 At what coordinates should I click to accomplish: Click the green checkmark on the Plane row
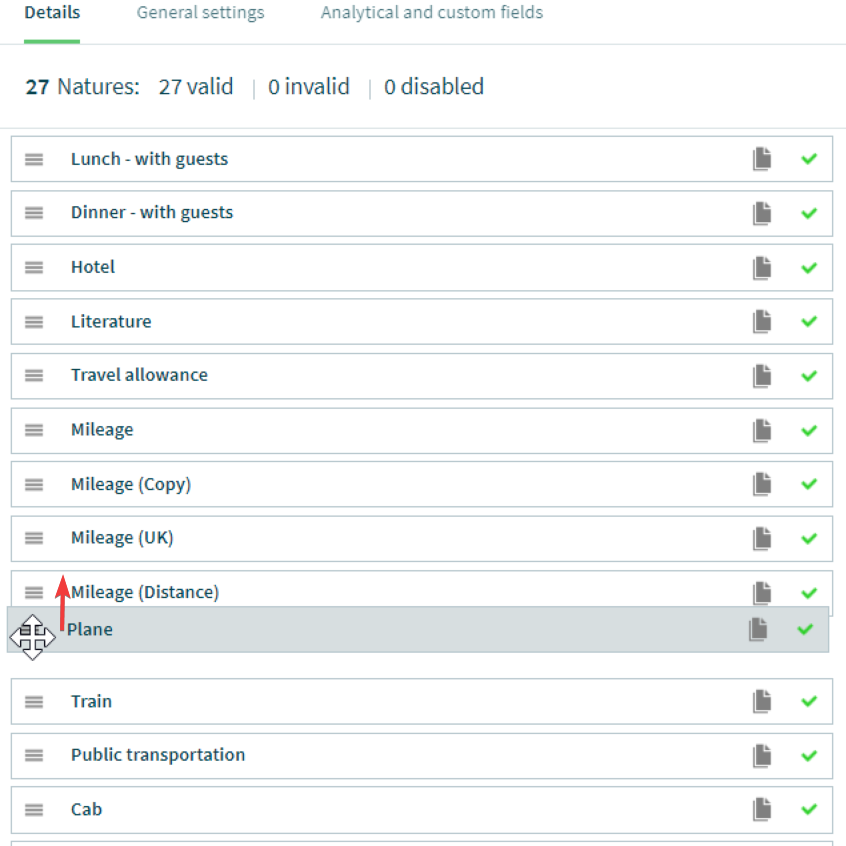[x=805, y=629]
